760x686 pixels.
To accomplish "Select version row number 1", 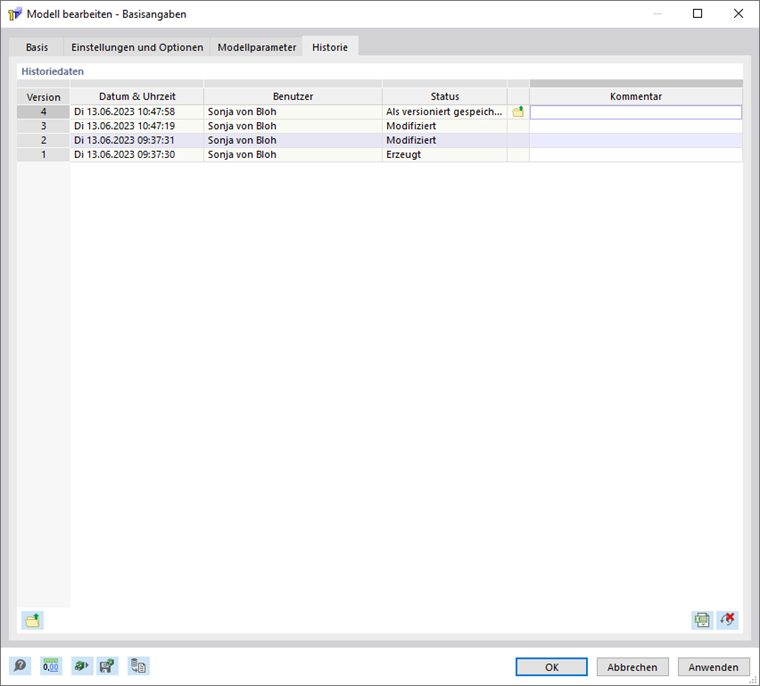I will click(44, 155).
